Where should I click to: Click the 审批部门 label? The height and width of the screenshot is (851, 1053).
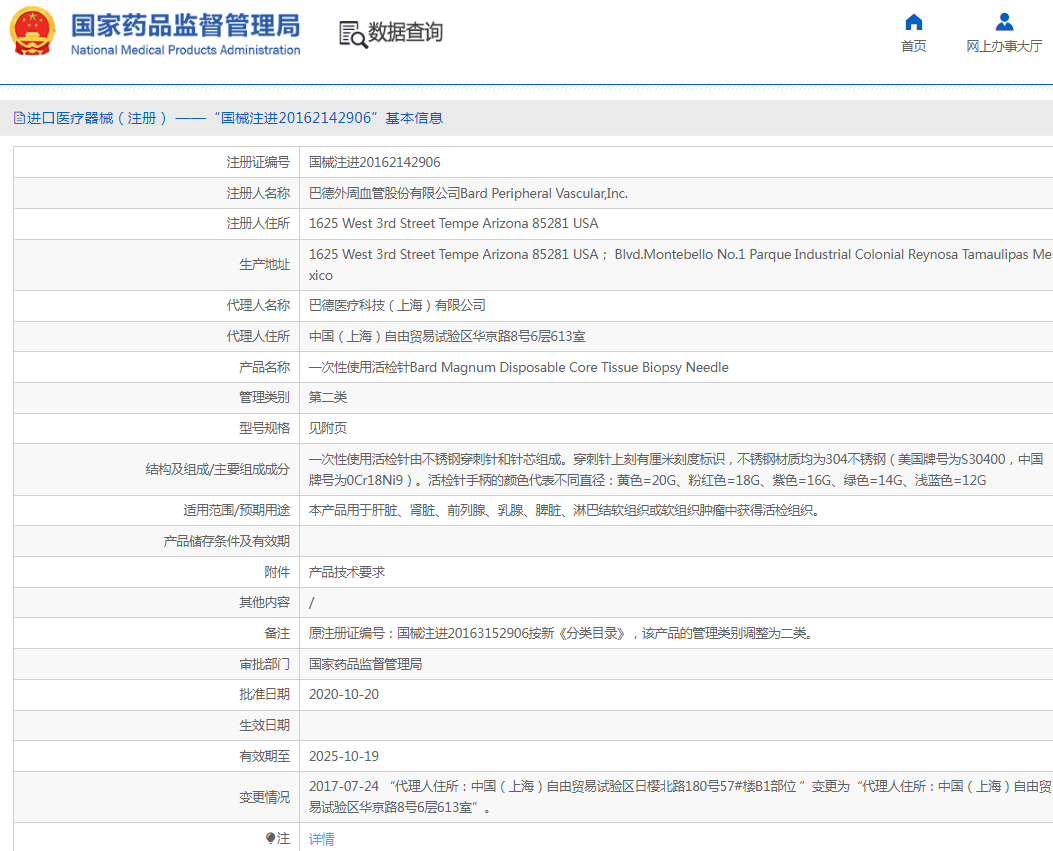coord(265,664)
